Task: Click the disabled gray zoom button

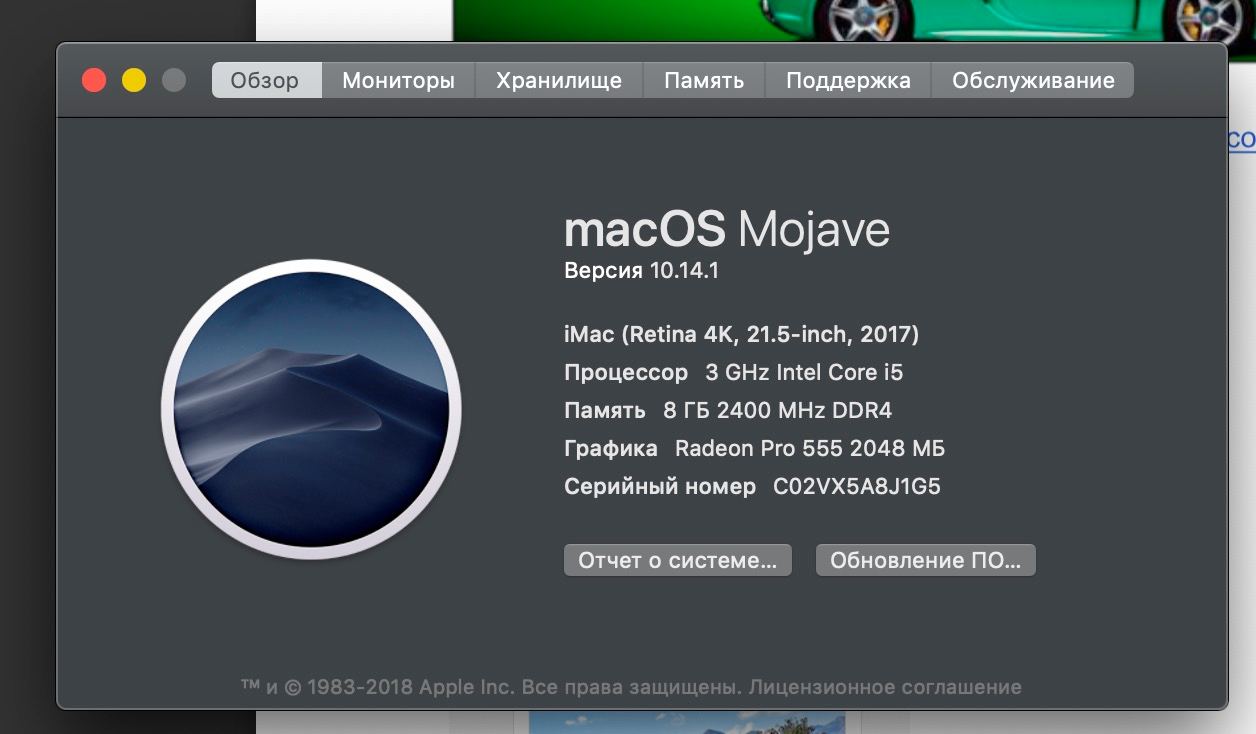Action: coord(174,80)
